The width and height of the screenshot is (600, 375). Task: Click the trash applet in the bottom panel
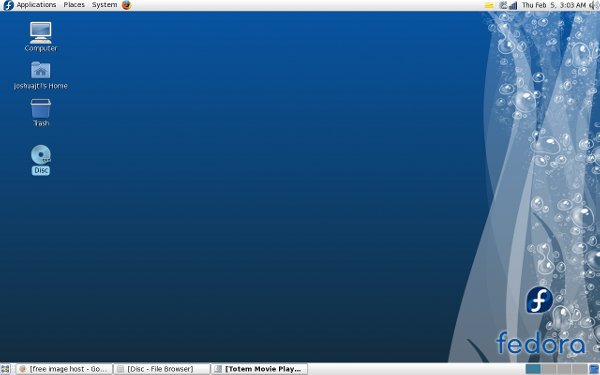click(x=594, y=369)
